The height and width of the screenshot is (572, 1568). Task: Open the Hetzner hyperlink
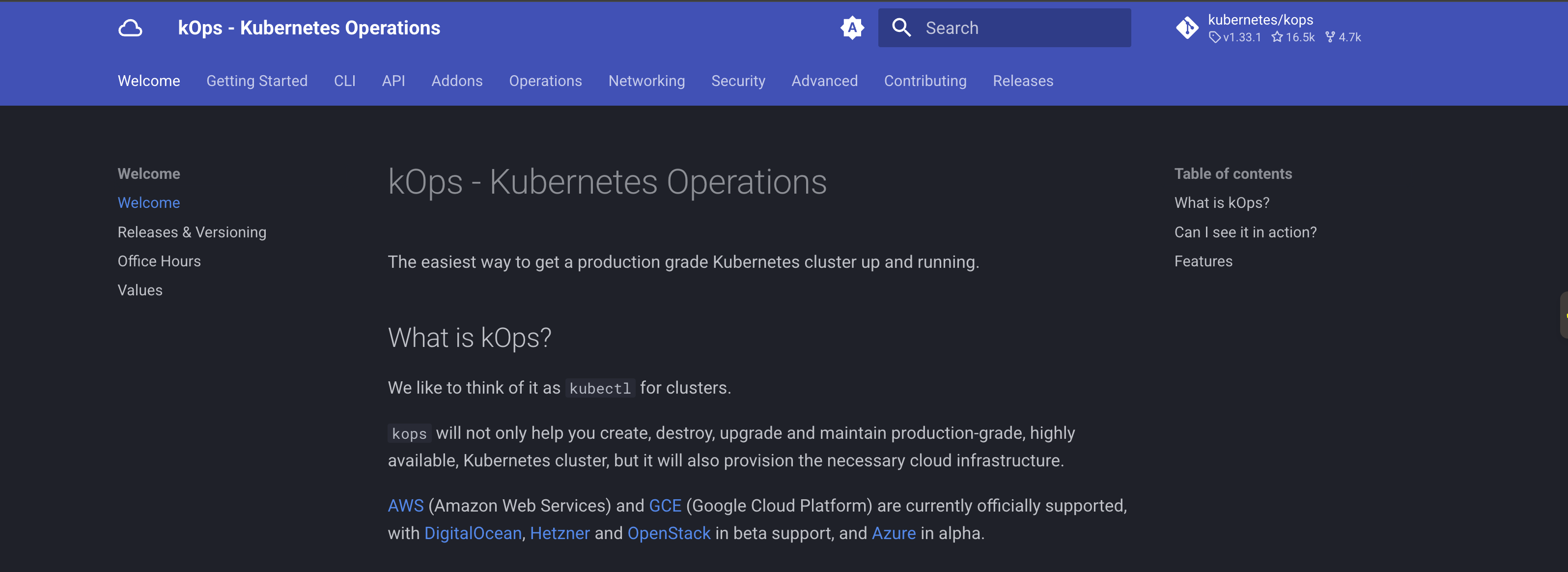coord(560,533)
